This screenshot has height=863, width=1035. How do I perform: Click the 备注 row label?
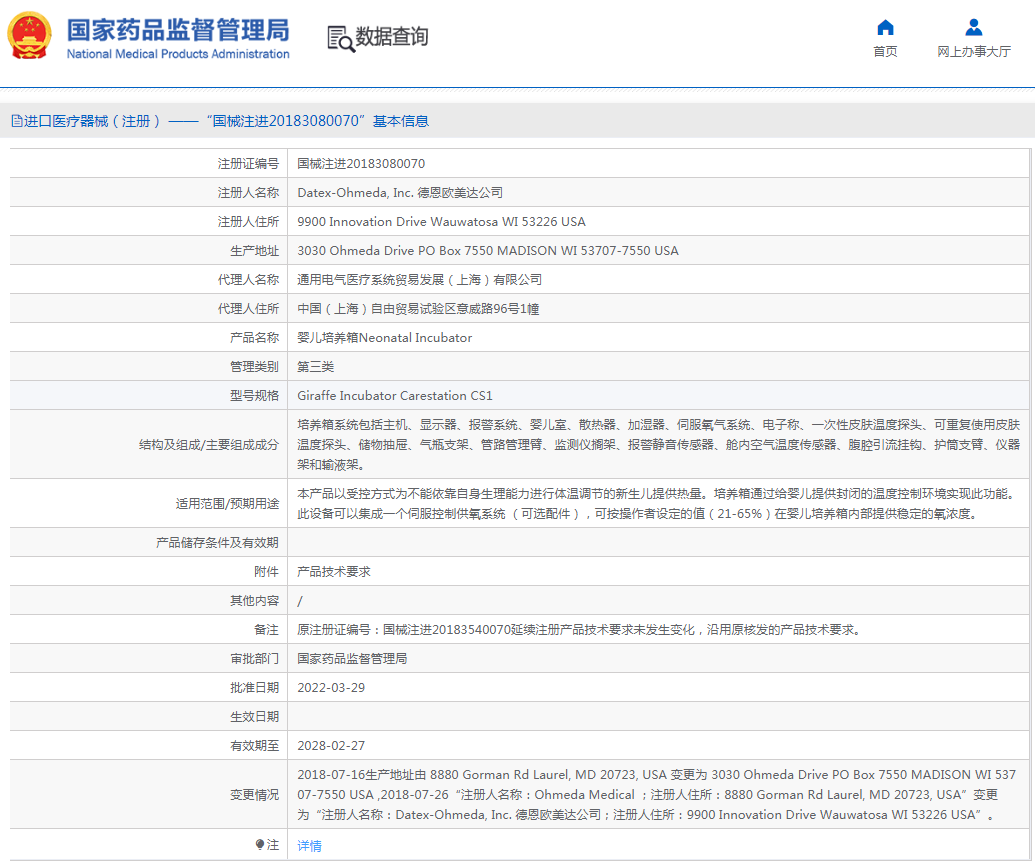(266, 630)
